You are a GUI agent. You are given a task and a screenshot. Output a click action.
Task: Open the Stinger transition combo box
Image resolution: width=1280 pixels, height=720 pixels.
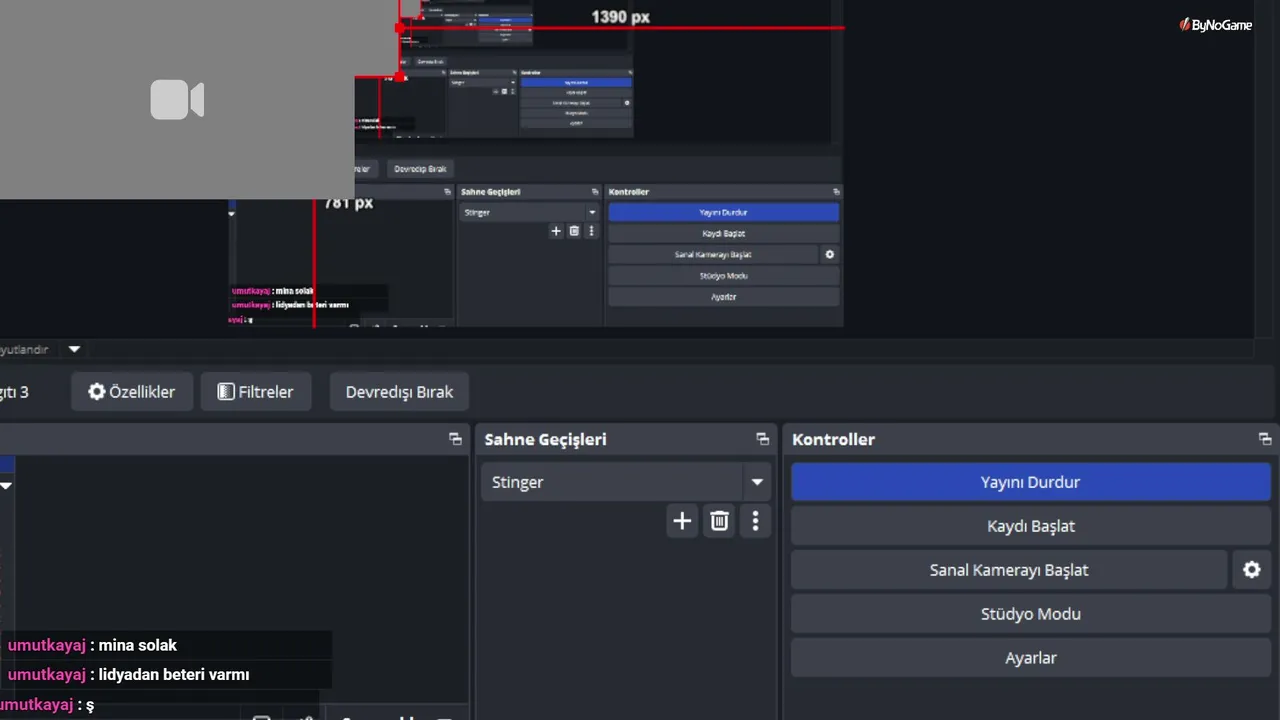[x=626, y=482]
